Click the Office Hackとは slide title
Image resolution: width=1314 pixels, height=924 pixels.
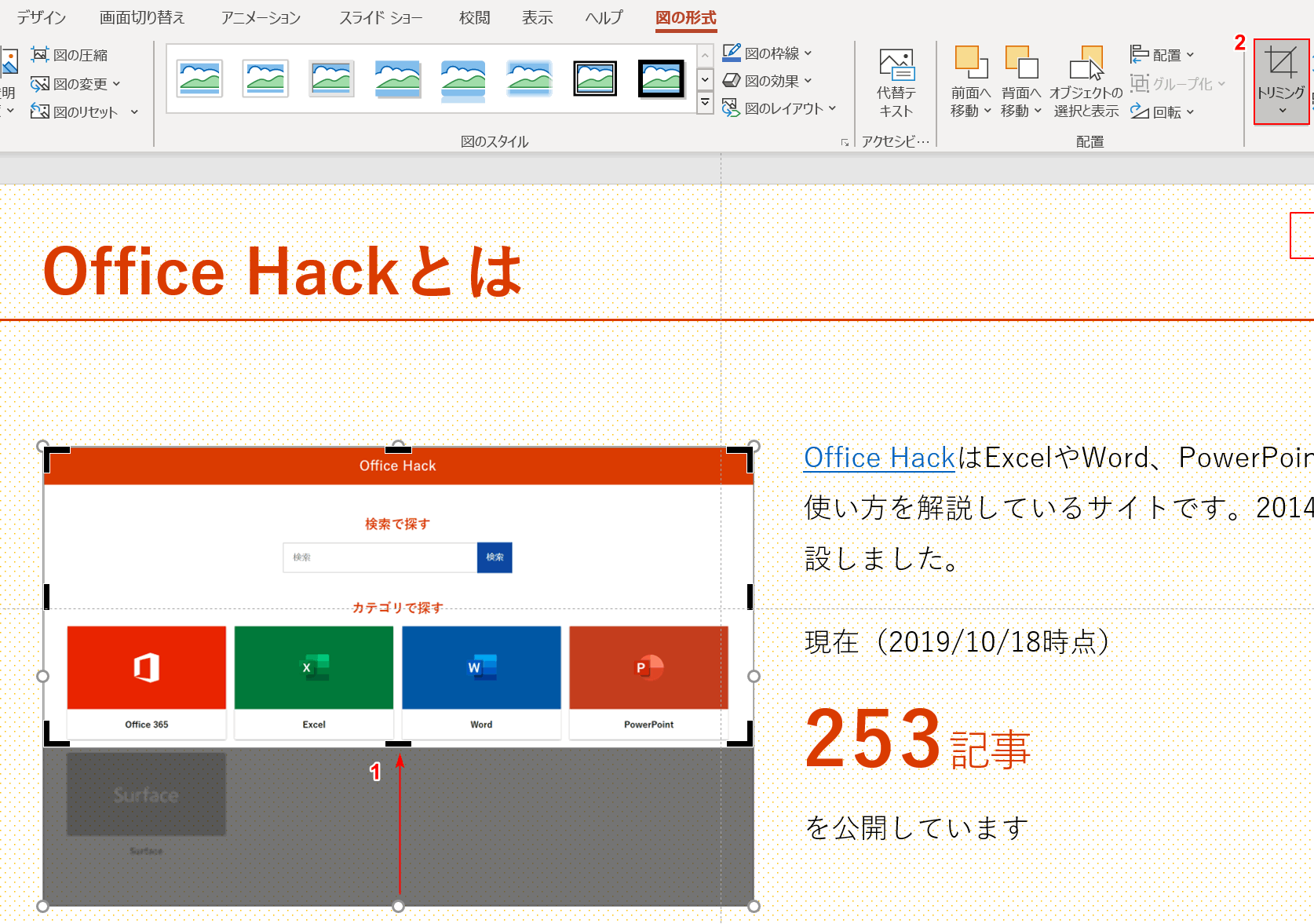coord(283,272)
